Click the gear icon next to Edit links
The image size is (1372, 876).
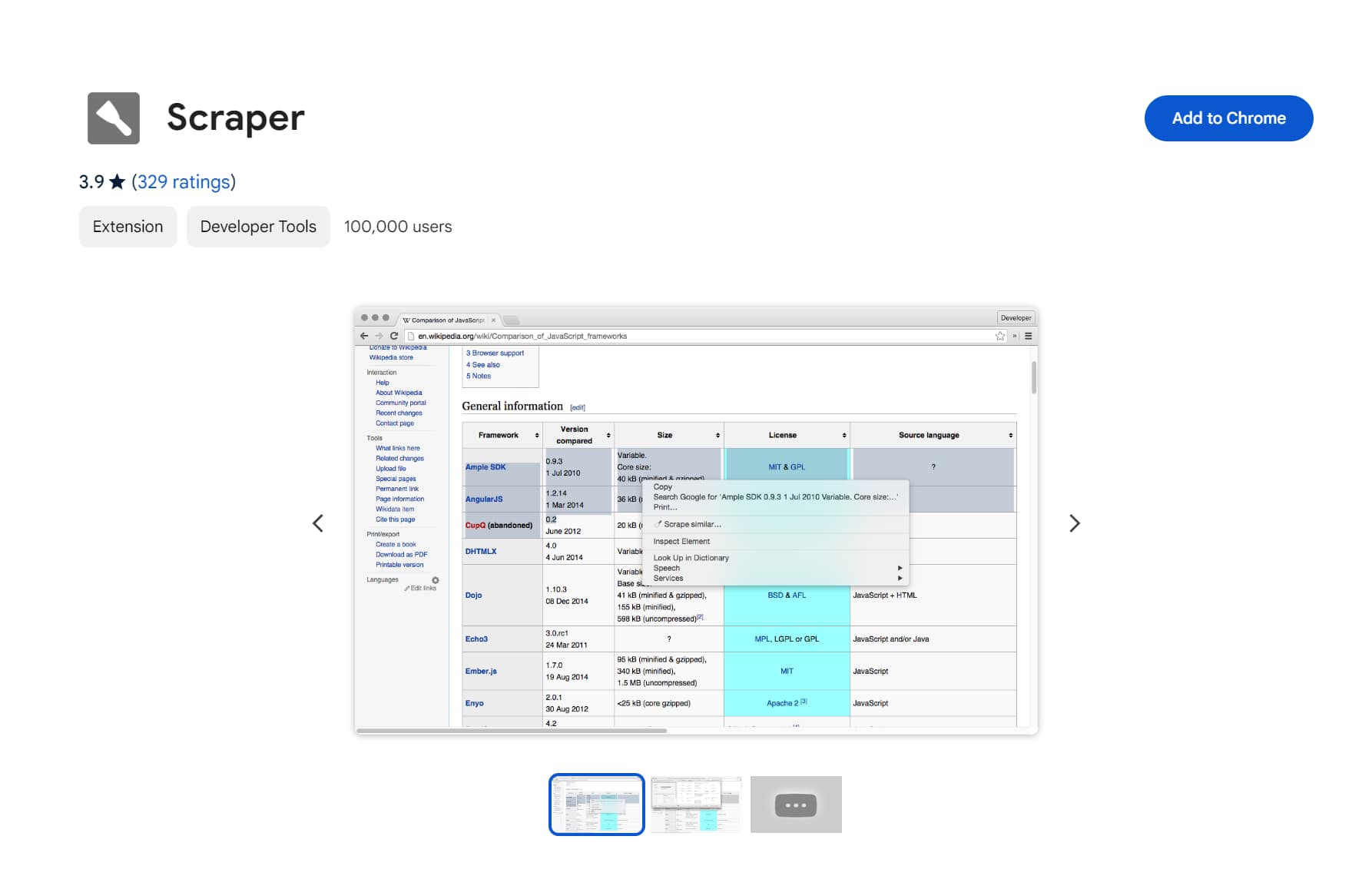[x=436, y=580]
